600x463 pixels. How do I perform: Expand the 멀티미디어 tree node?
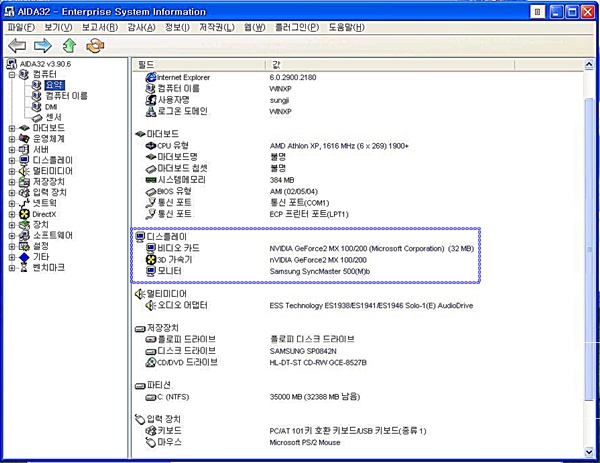(12, 171)
